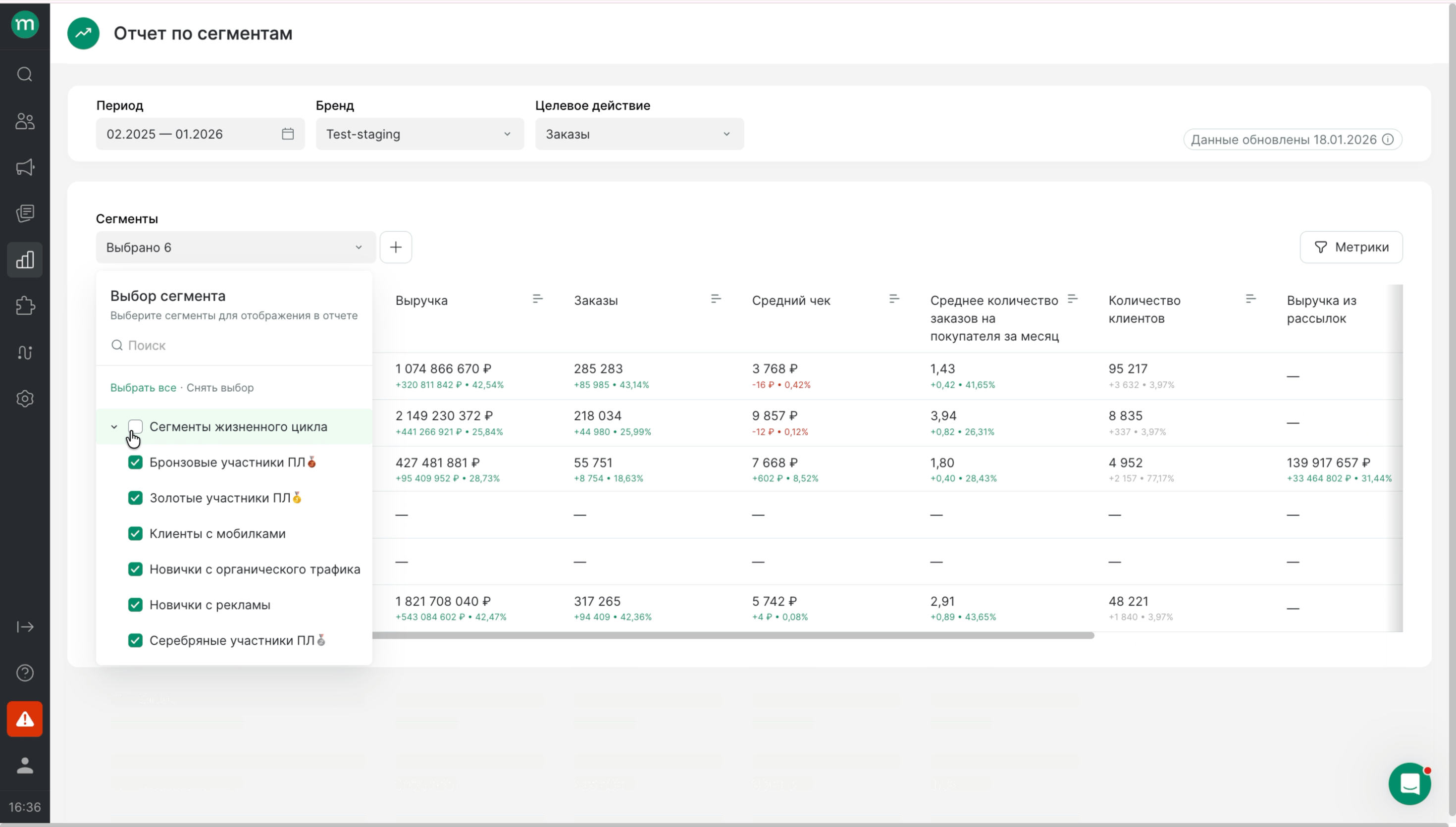Viewport: 1456px width, 827px height.
Task: Uncheck Новички с рекламы segment
Action: click(x=135, y=605)
